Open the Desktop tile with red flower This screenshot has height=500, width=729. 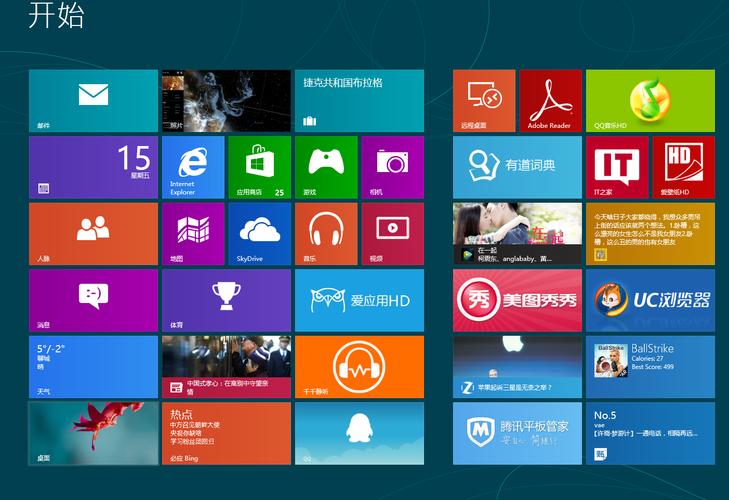93,432
